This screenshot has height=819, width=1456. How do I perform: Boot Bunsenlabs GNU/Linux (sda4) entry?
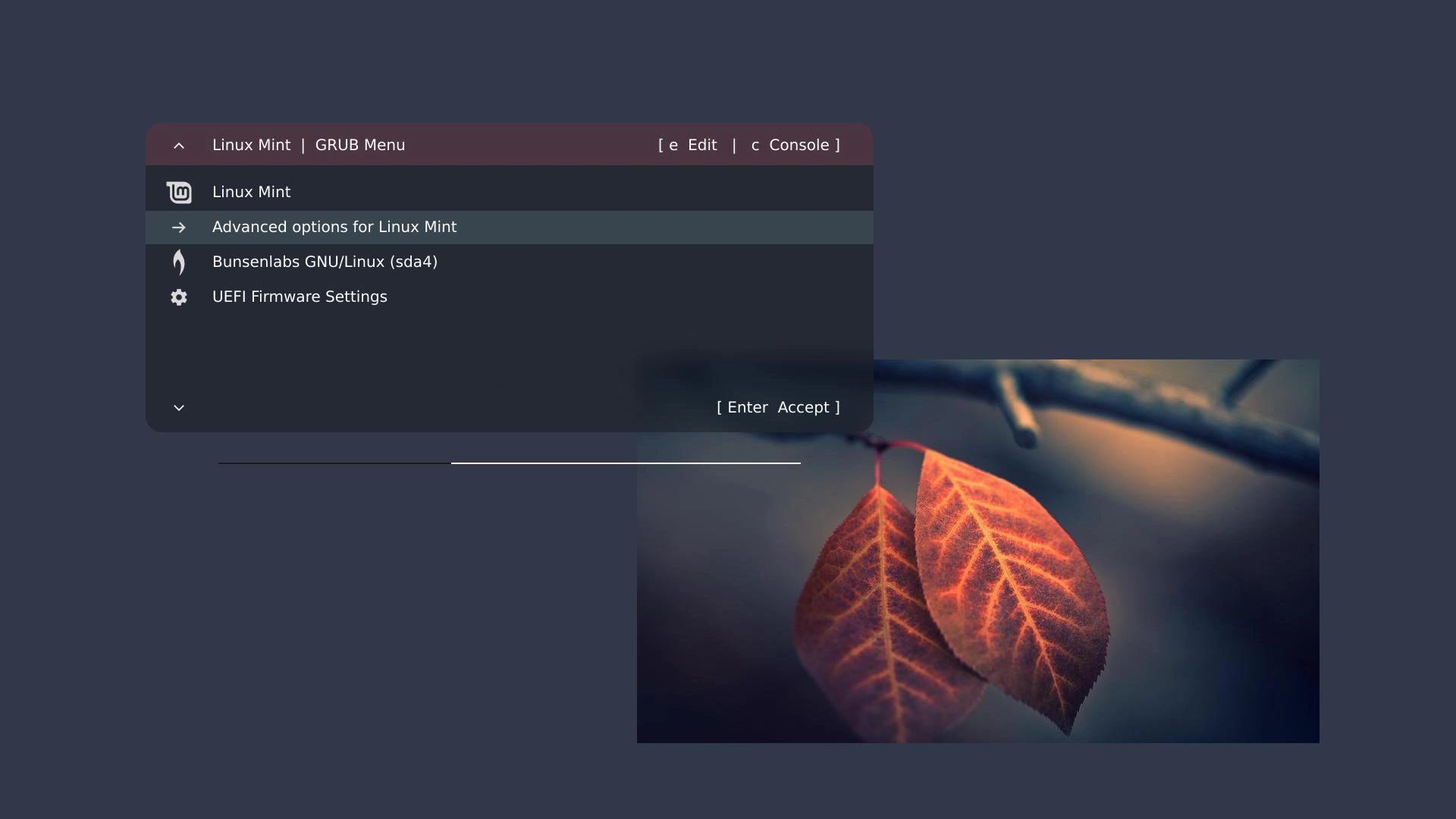(x=510, y=262)
